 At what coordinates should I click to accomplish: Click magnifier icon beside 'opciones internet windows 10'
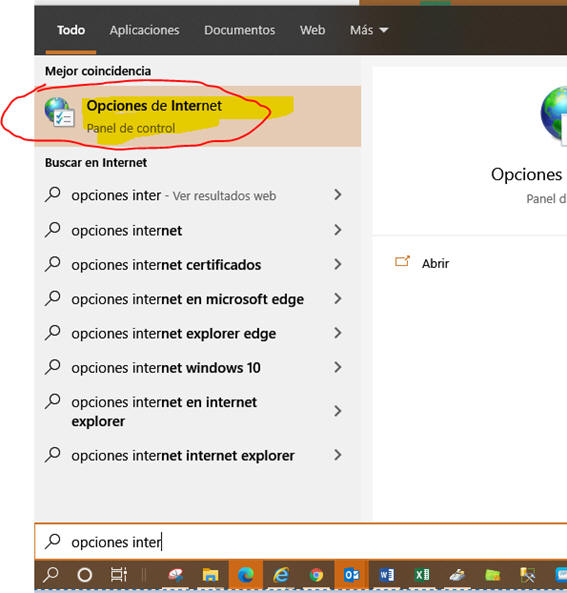[53, 367]
